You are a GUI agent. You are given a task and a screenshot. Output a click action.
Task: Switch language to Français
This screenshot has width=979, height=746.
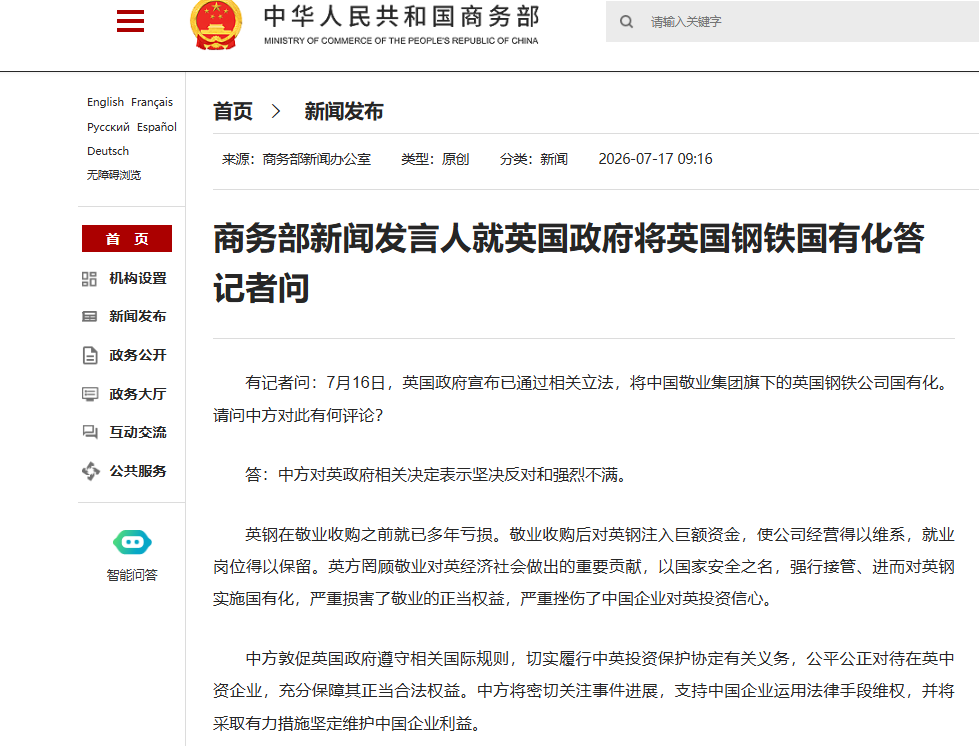tap(152, 102)
